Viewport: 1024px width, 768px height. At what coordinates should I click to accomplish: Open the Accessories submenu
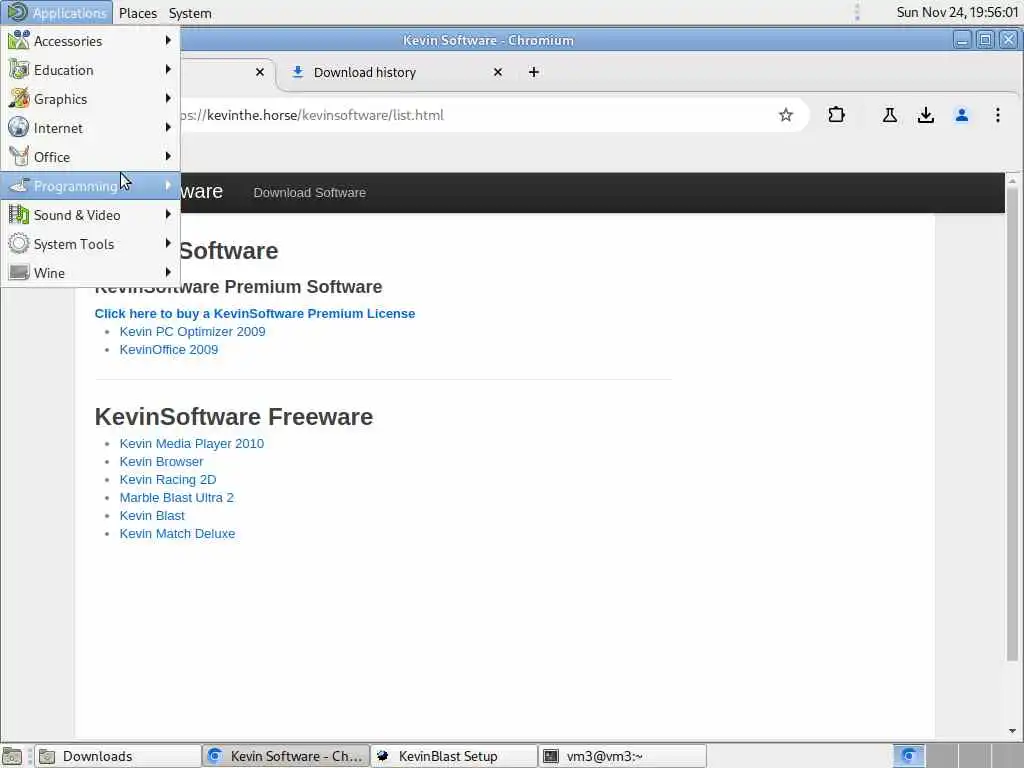[x=90, y=40]
